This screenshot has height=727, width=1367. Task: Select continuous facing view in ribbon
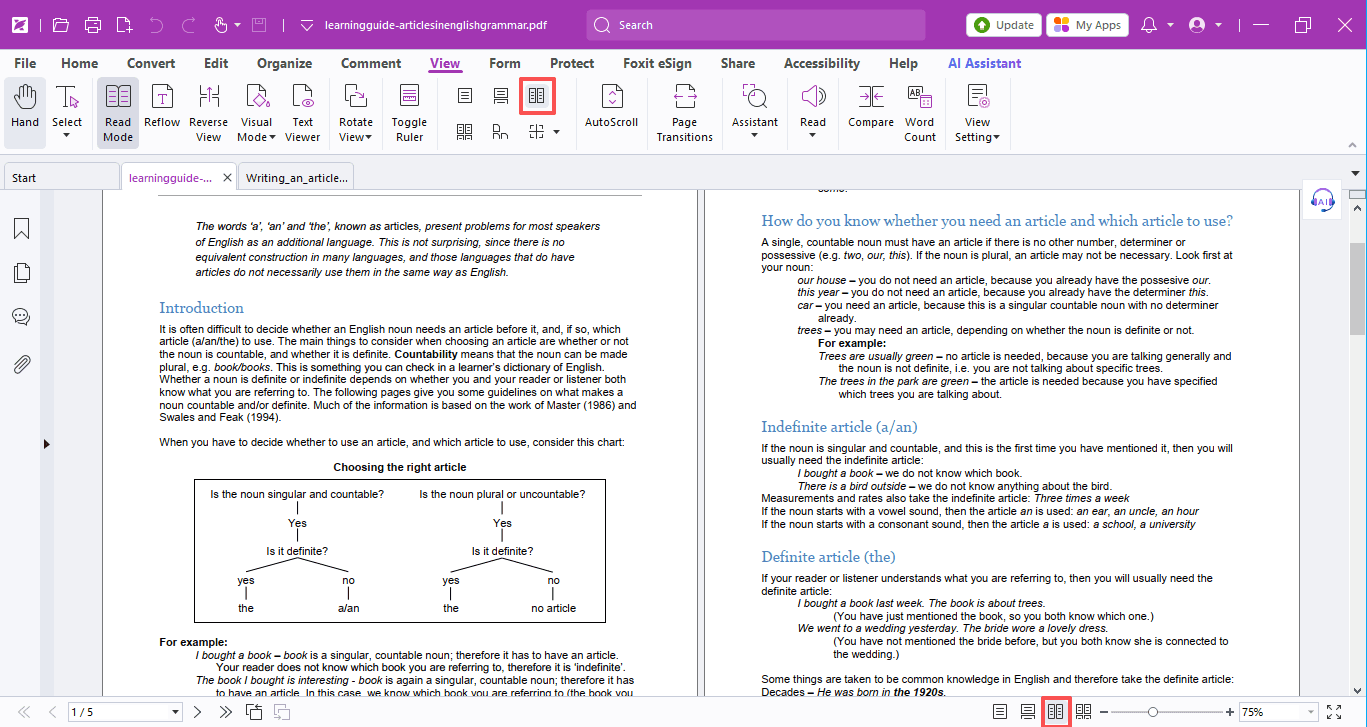[x=465, y=131]
